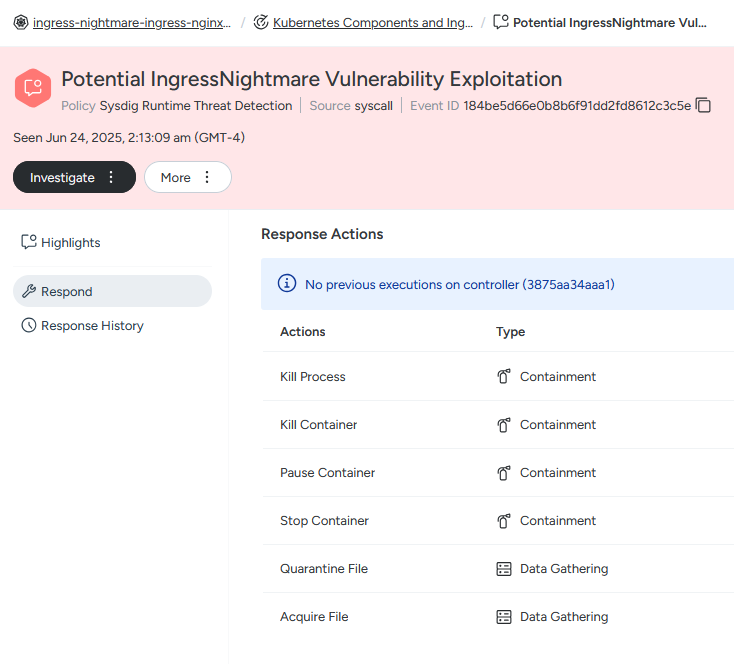The image size is (734, 664).
Task: Click the Sysdig Runtime Threat Detection policy name
Action: 196,106
